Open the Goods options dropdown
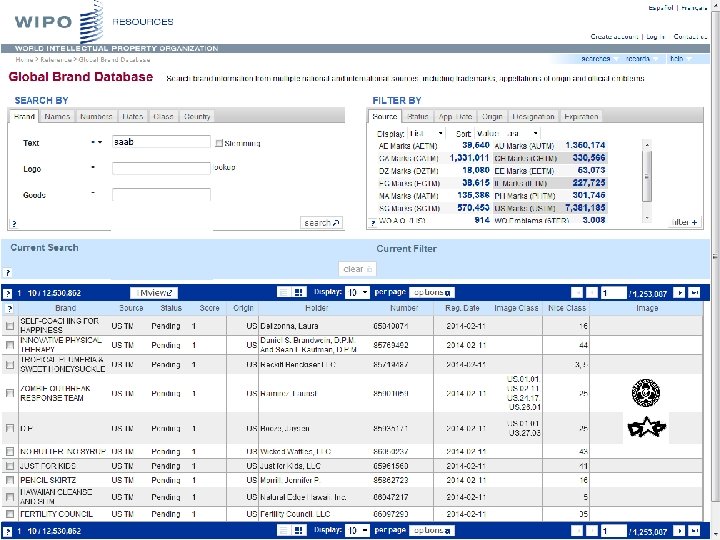This screenshot has width=720, height=540. 93,193
